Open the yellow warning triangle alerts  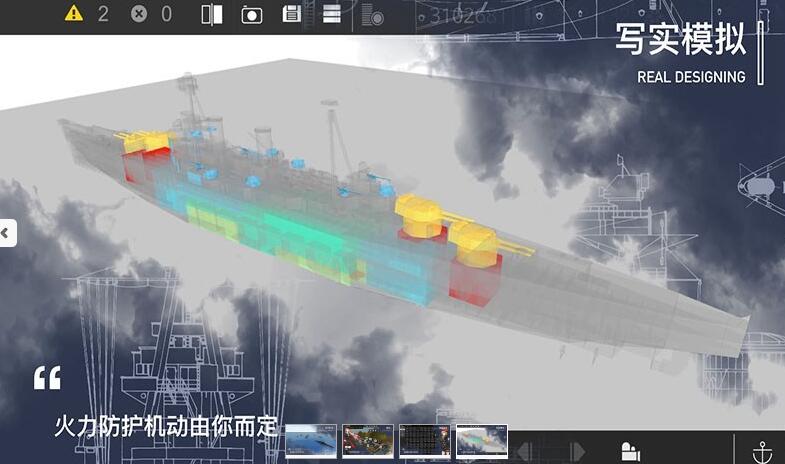(x=74, y=14)
